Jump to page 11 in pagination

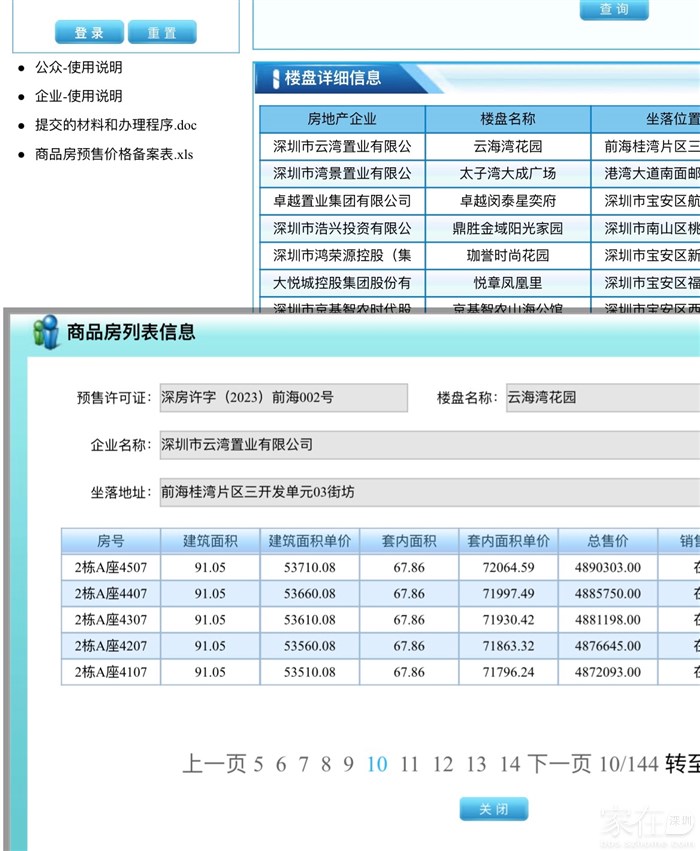tap(409, 765)
